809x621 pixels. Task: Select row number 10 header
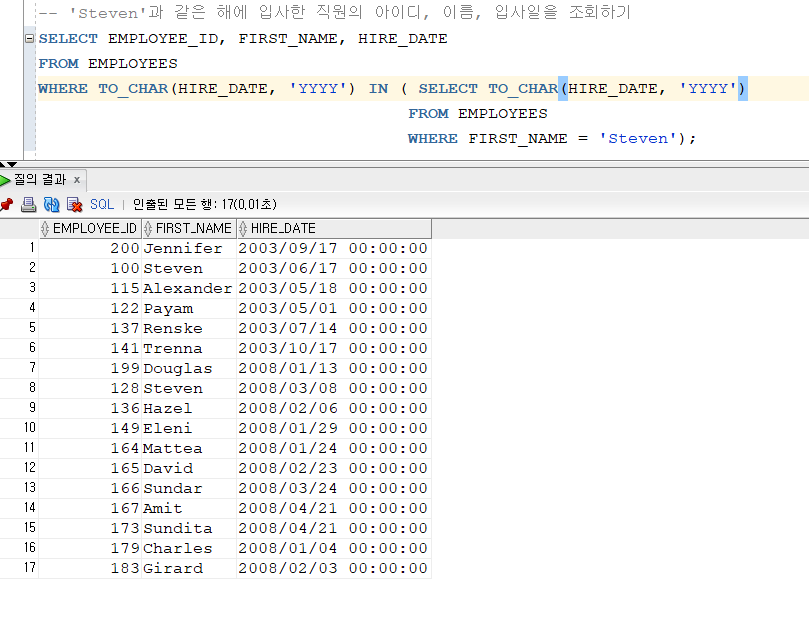(x=20, y=428)
